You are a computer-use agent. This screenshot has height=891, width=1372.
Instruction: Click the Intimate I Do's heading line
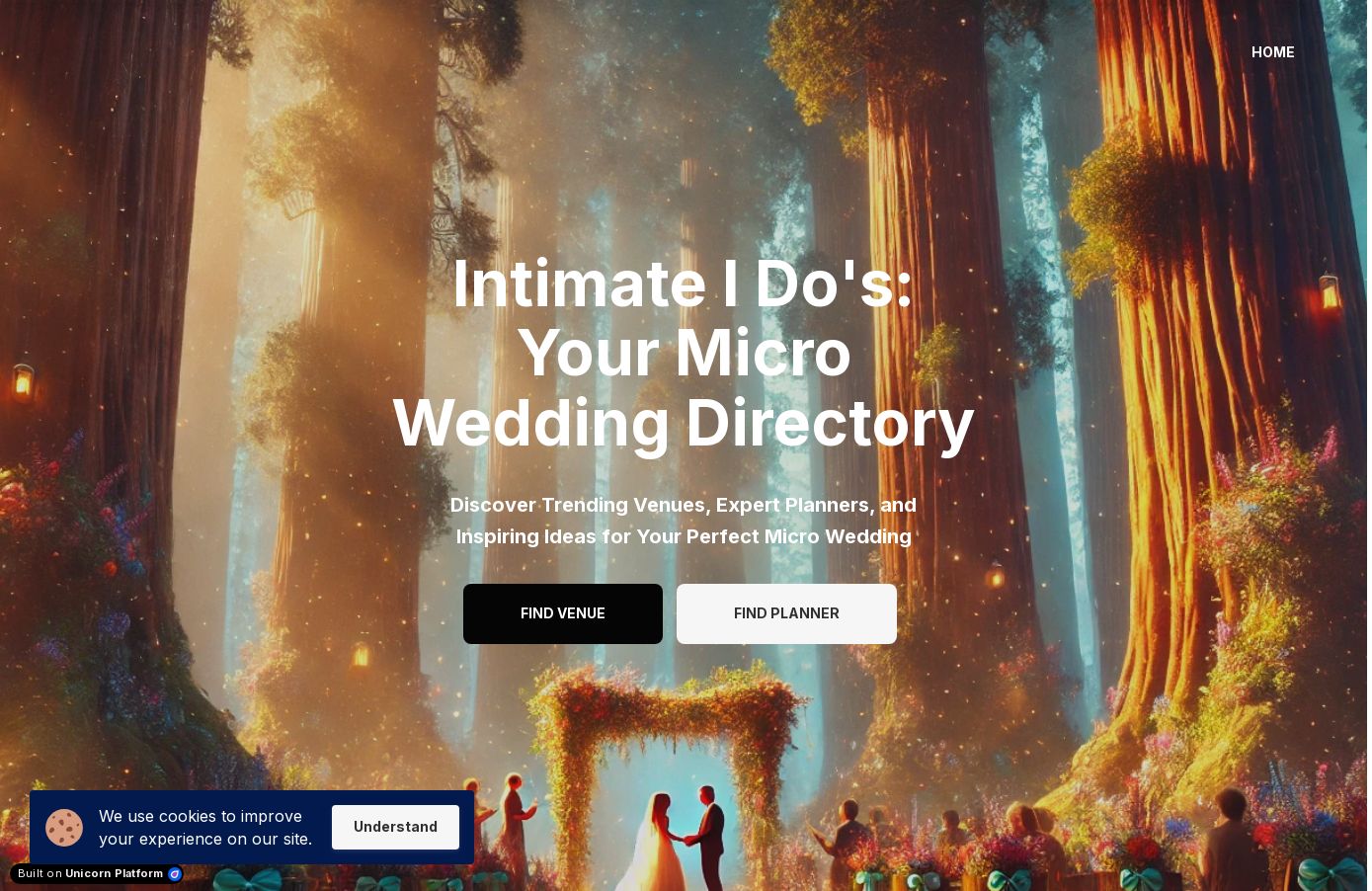[x=683, y=284]
